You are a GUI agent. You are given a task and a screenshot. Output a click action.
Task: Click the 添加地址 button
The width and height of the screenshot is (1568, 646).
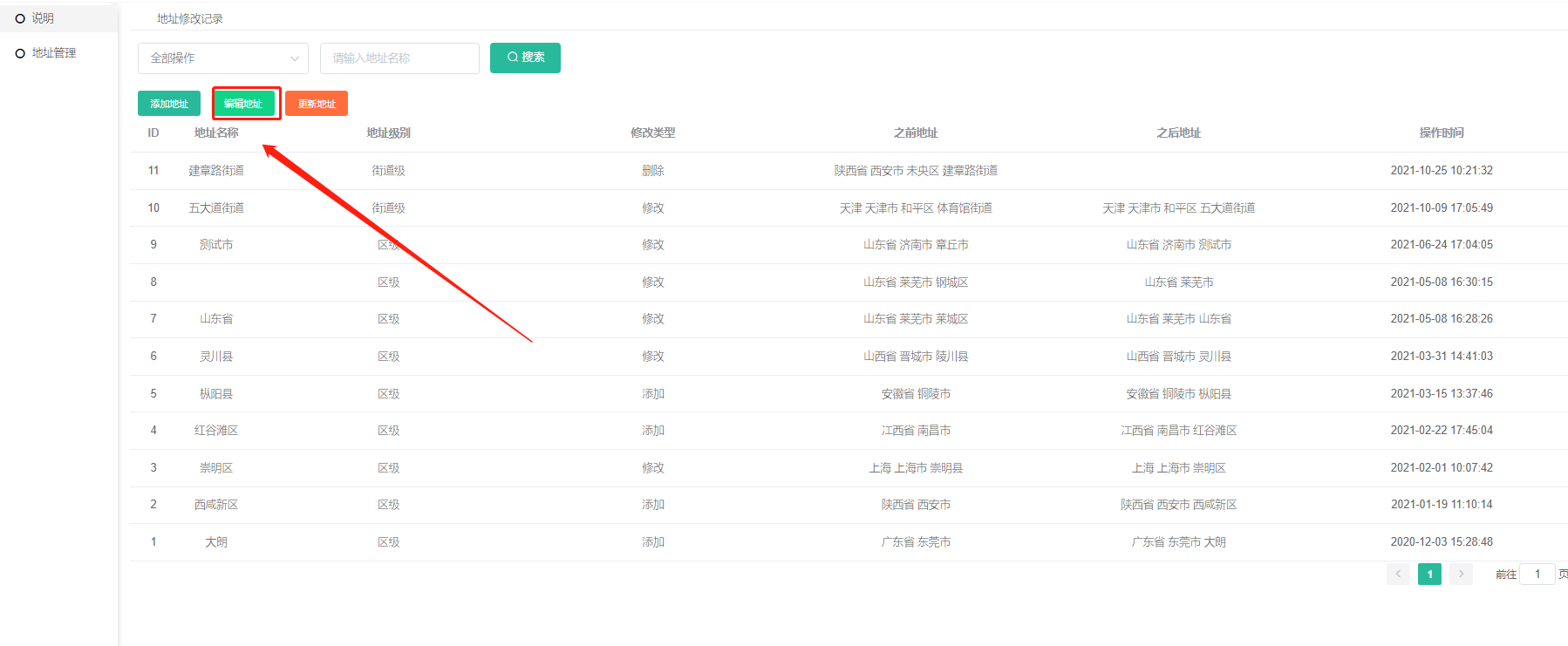pyautogui.click(x=169, y=103)
